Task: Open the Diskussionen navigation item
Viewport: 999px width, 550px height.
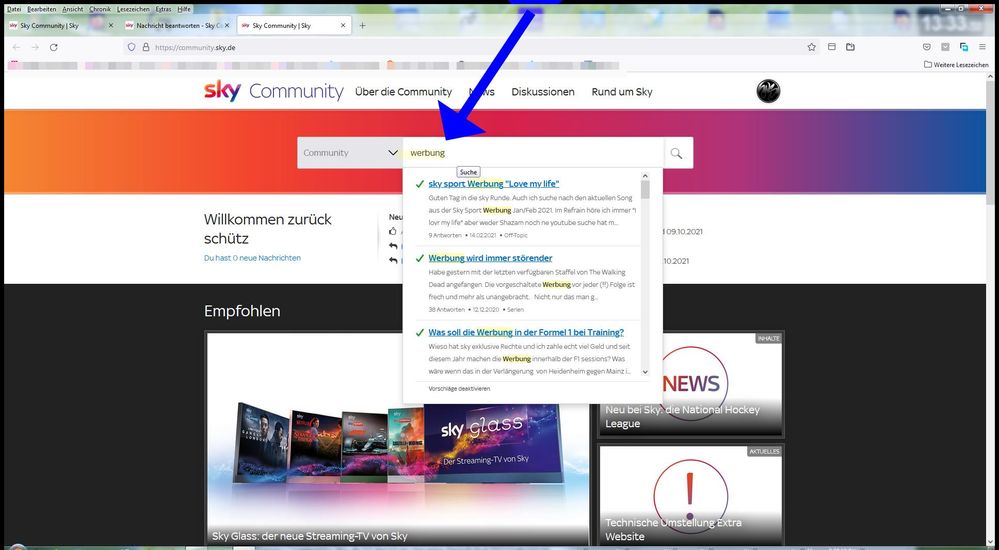Action: coord(543,92)
